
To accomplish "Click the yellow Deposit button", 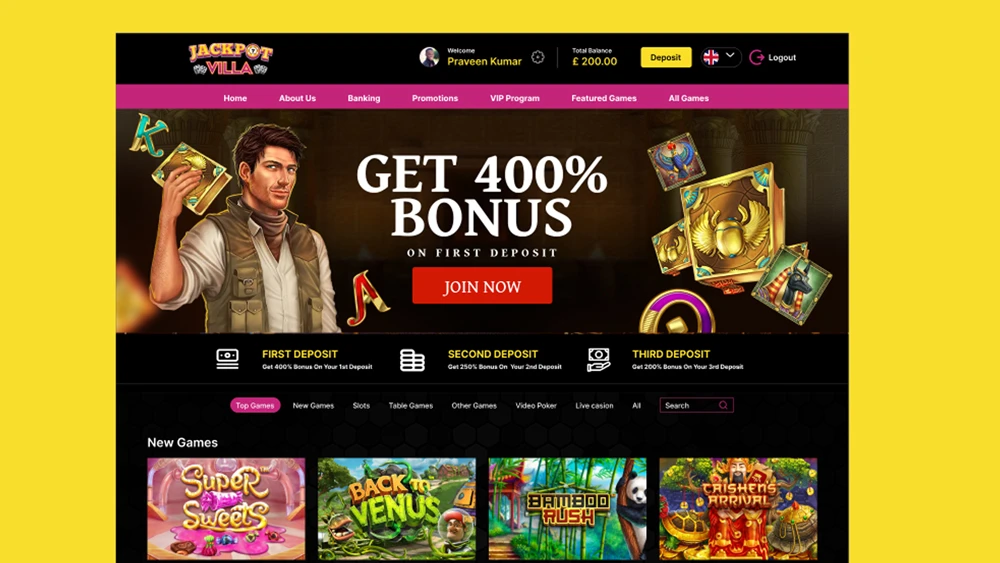I will (666, 57).
